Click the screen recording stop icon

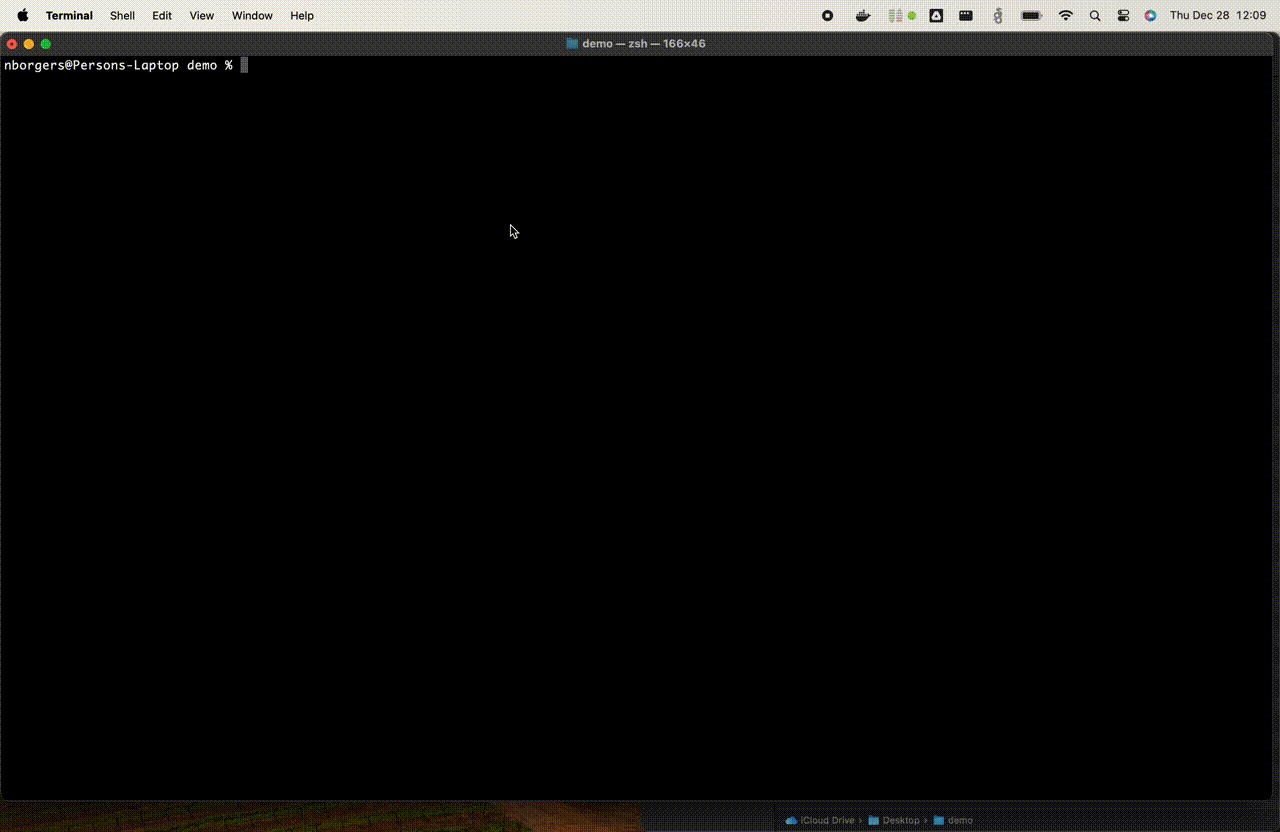click(x=827, y=16)
